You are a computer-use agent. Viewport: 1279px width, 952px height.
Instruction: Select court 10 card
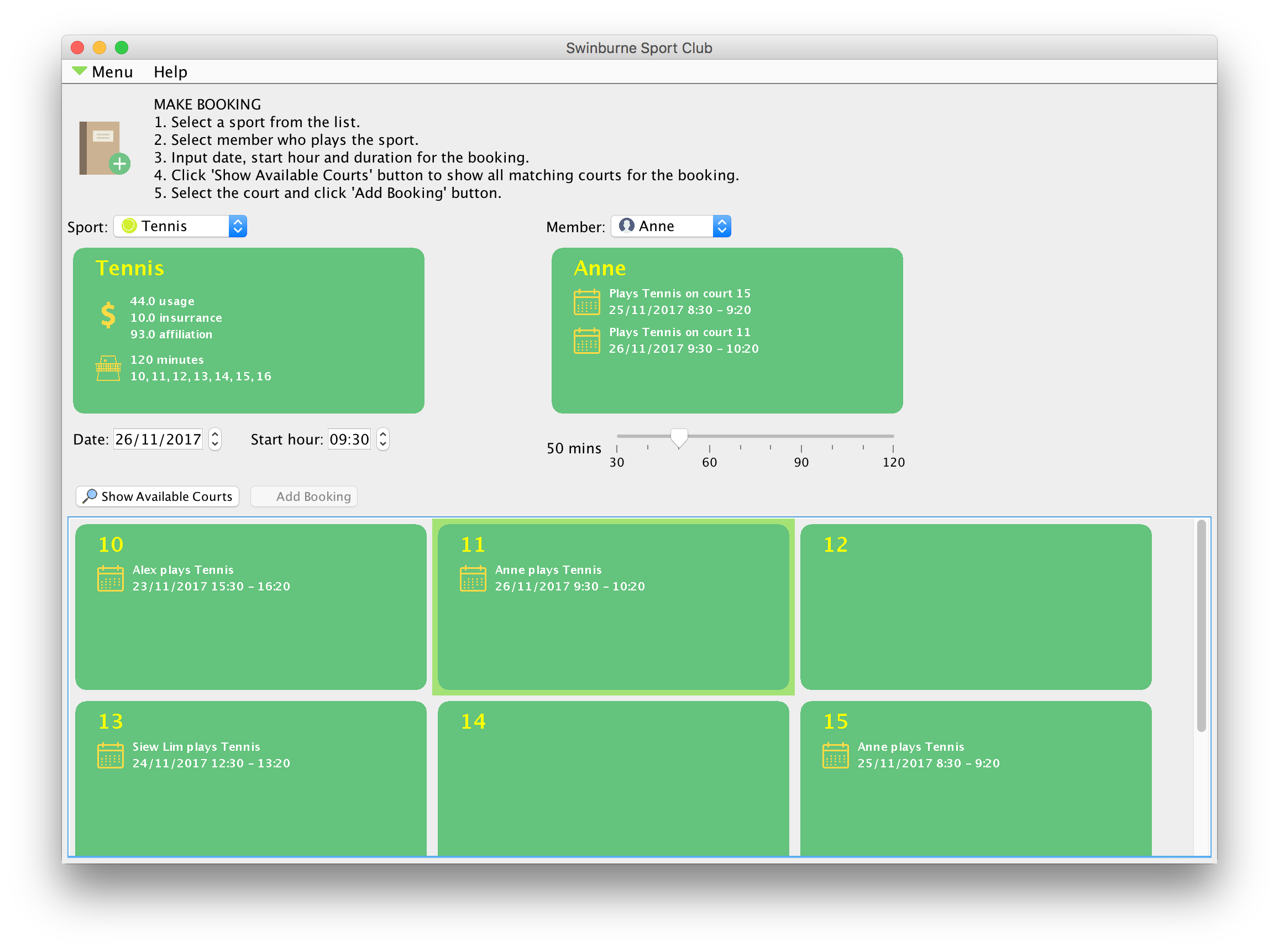(250, 606)
